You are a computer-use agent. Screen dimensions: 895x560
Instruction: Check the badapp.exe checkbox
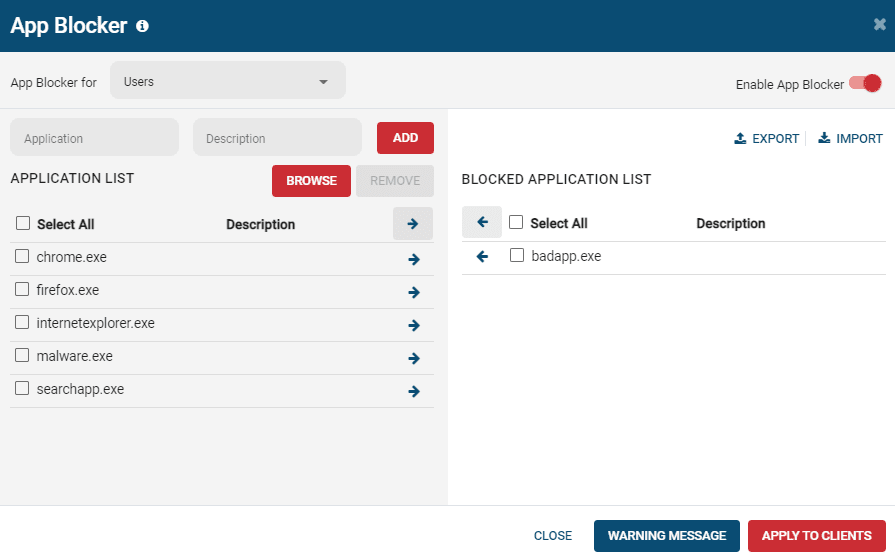[517, 256]
